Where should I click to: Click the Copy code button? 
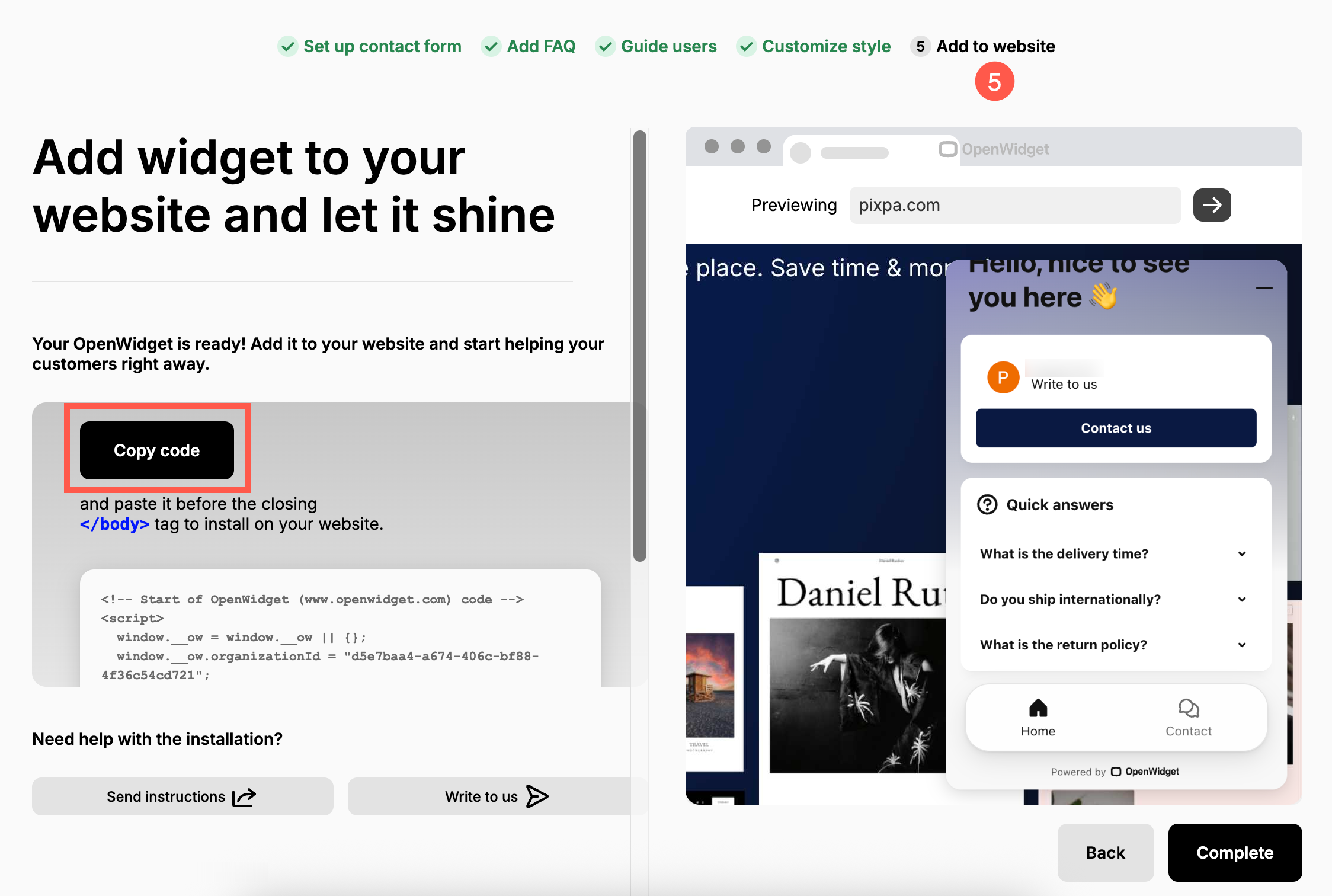pyautogui.click(x=156, y=450)
